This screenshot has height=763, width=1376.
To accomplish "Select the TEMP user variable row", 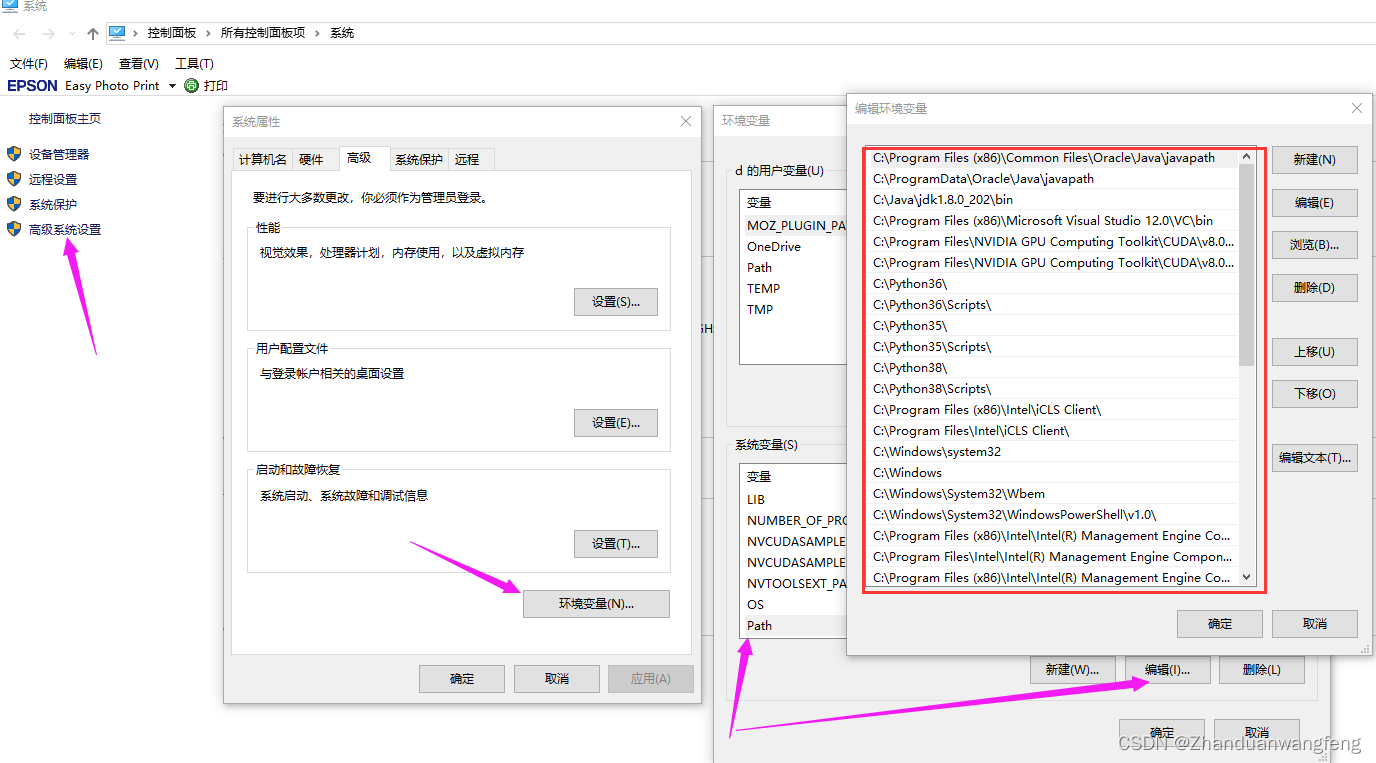I will point(795,289).
